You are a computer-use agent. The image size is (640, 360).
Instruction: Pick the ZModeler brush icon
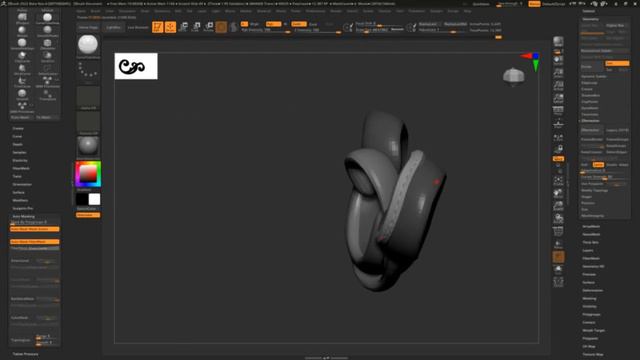point(47,44)
